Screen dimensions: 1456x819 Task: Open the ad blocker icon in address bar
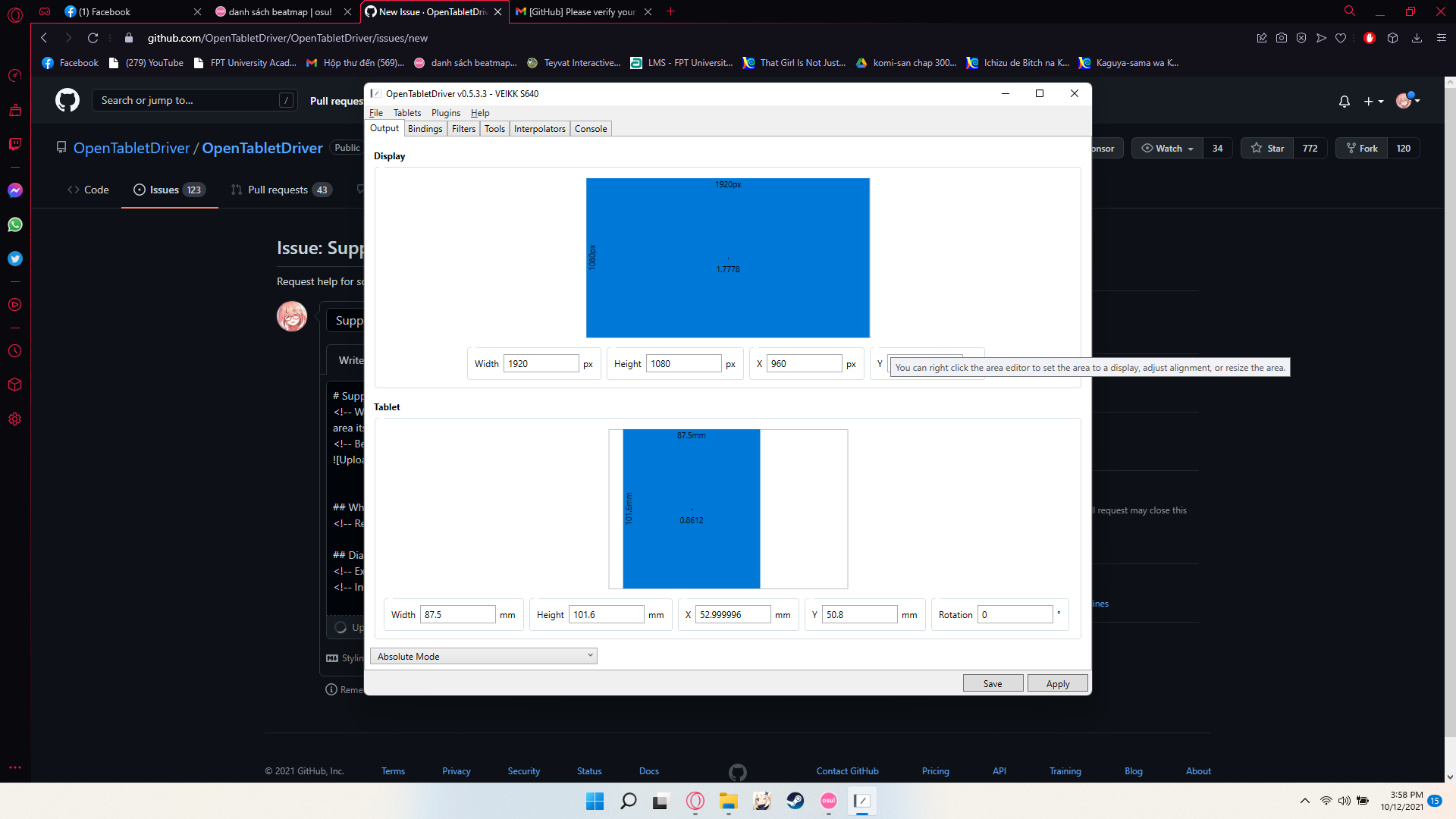pos(1370,37)
